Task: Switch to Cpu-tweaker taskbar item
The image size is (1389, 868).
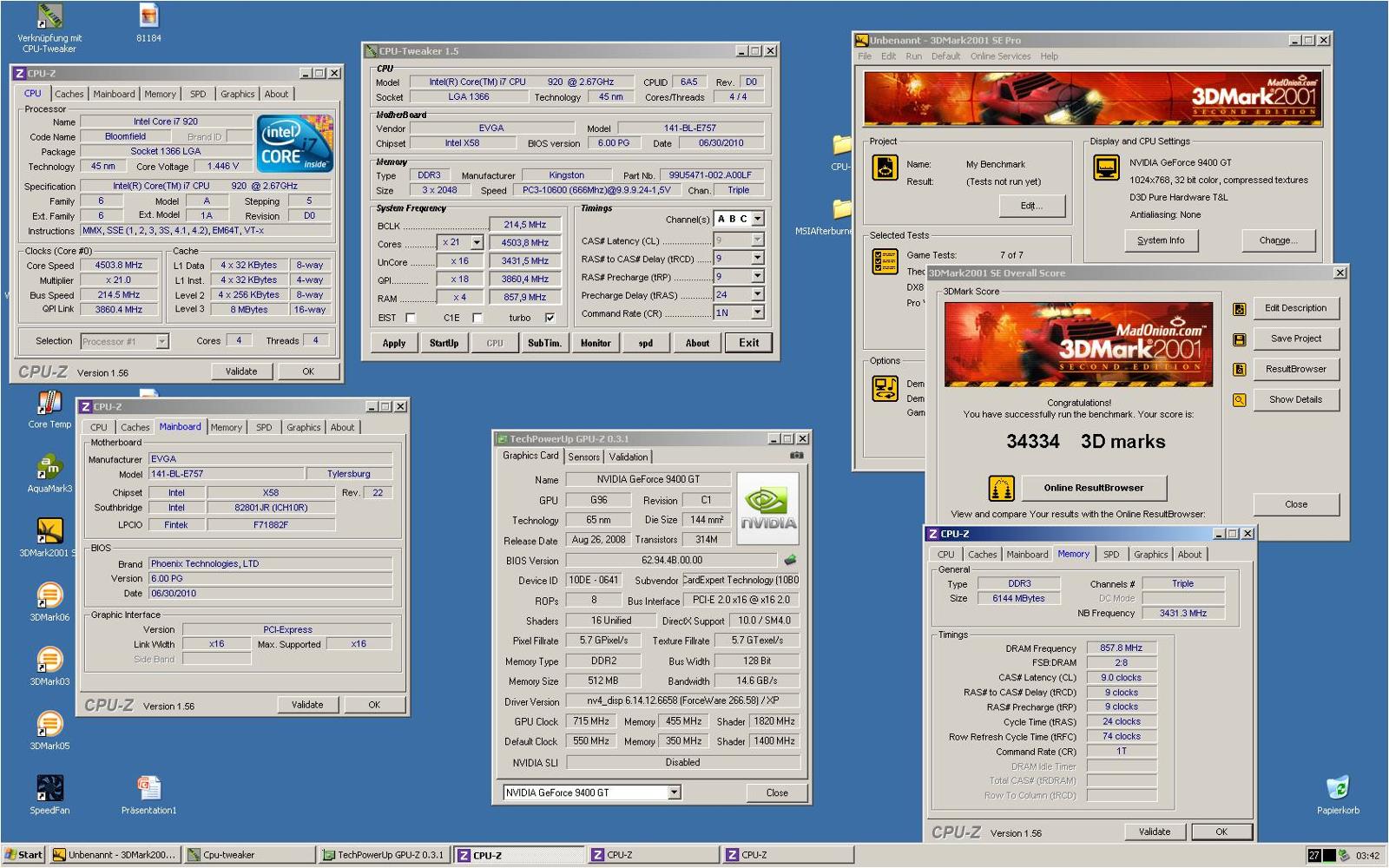Action: coord(250,855)
